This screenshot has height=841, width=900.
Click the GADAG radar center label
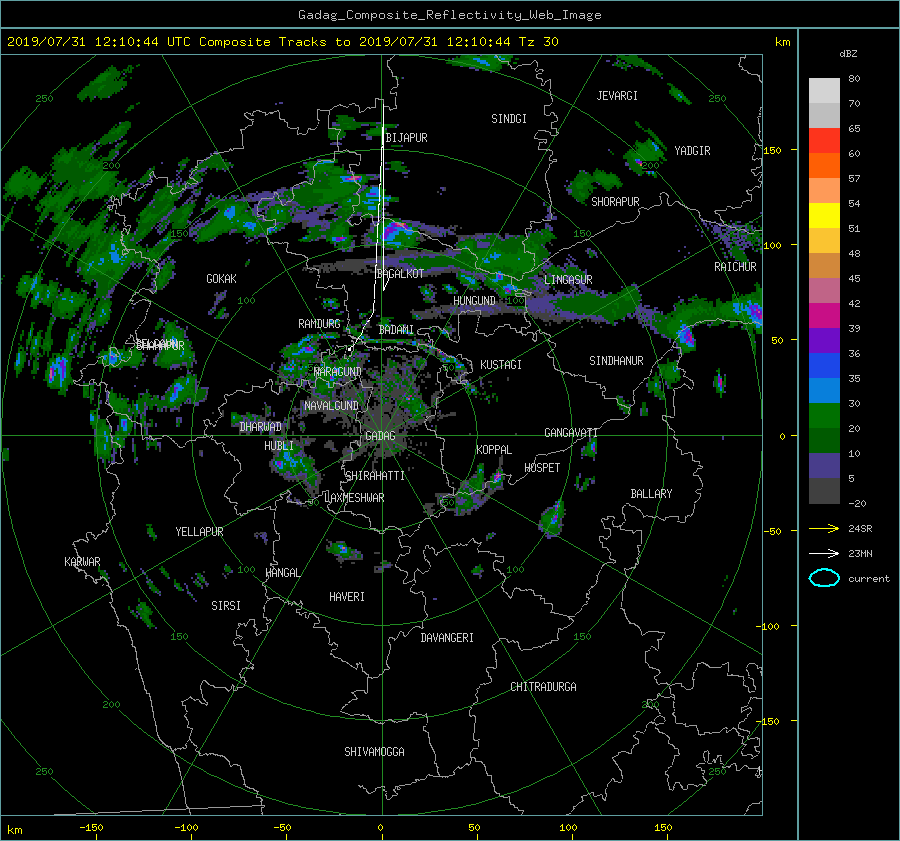(x=380, y=436)
